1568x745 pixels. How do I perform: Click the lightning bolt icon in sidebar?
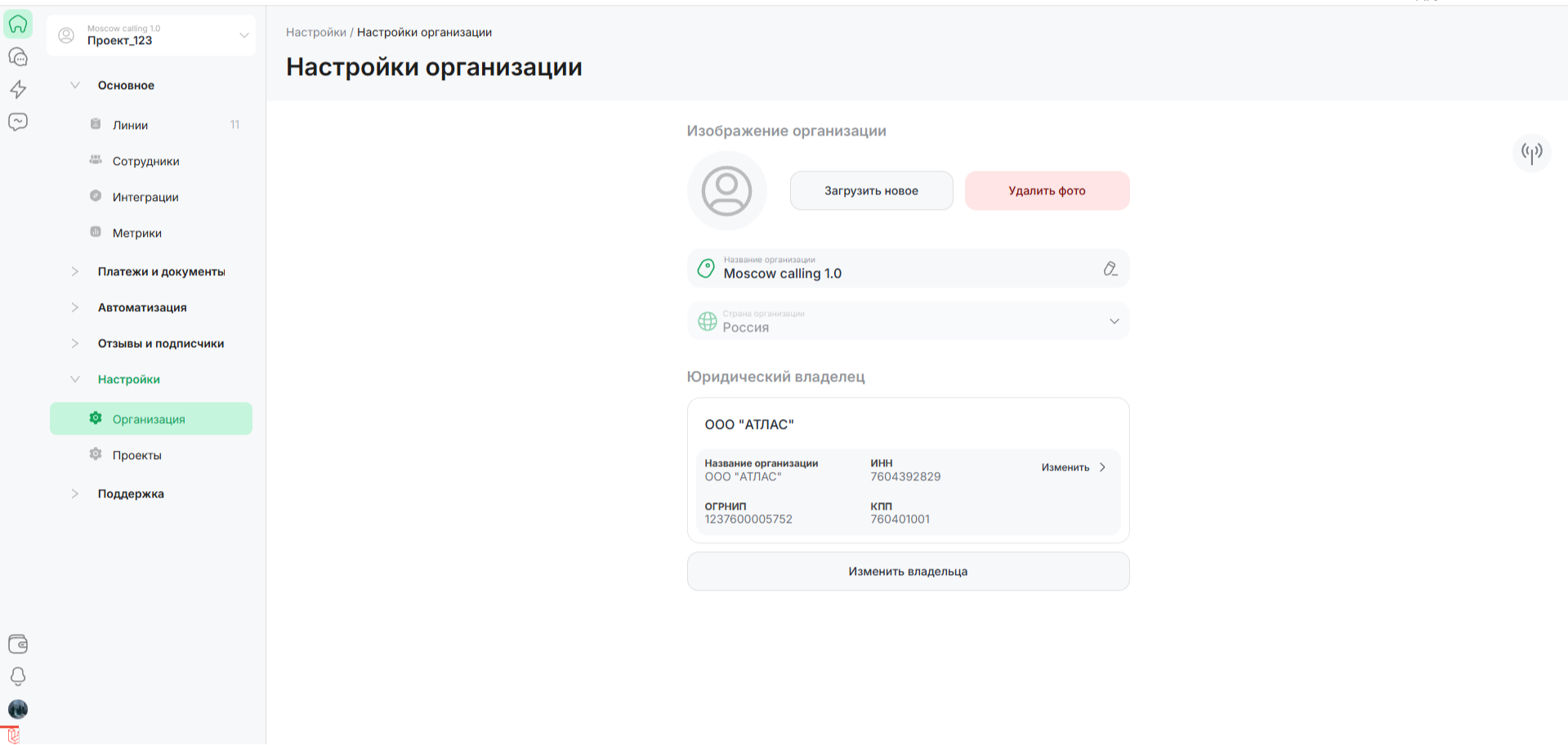18,89
